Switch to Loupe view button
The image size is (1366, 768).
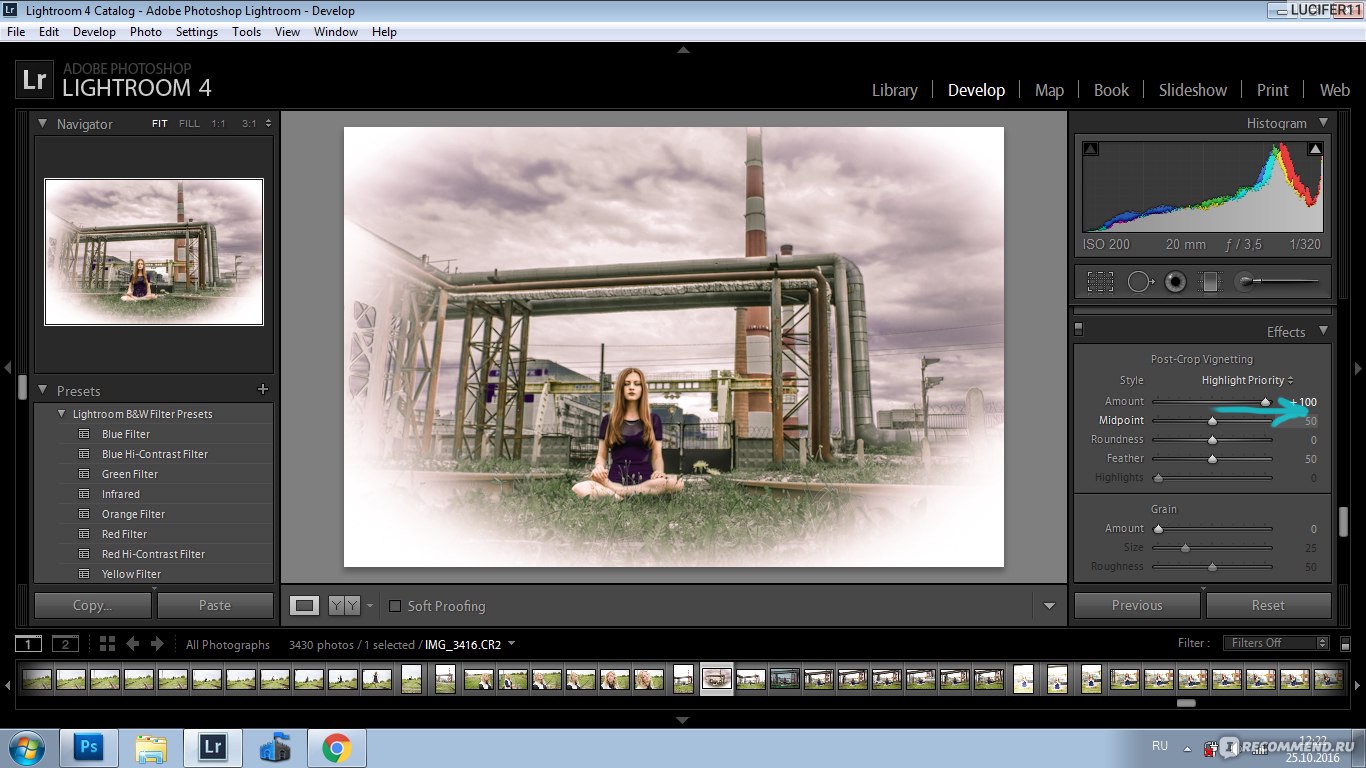point(305,605)
